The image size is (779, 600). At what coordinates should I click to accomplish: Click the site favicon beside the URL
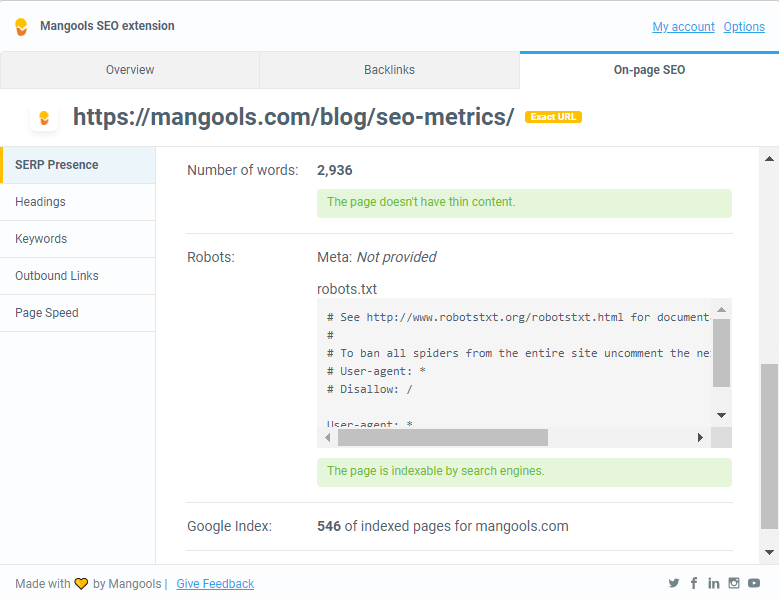(44, 118)
